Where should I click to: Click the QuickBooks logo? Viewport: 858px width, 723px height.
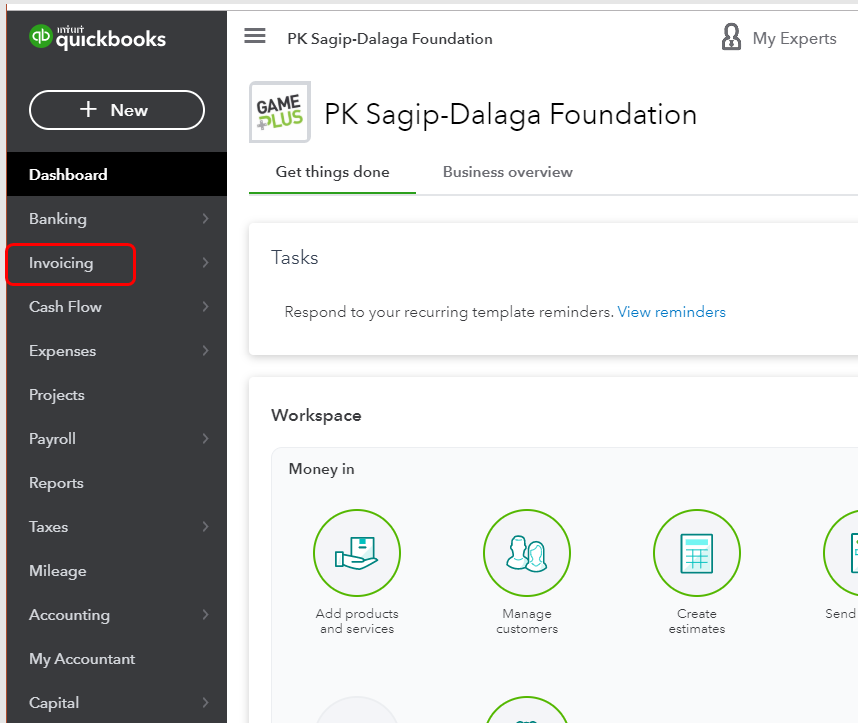pyautogui.click(x=98, y=39)
